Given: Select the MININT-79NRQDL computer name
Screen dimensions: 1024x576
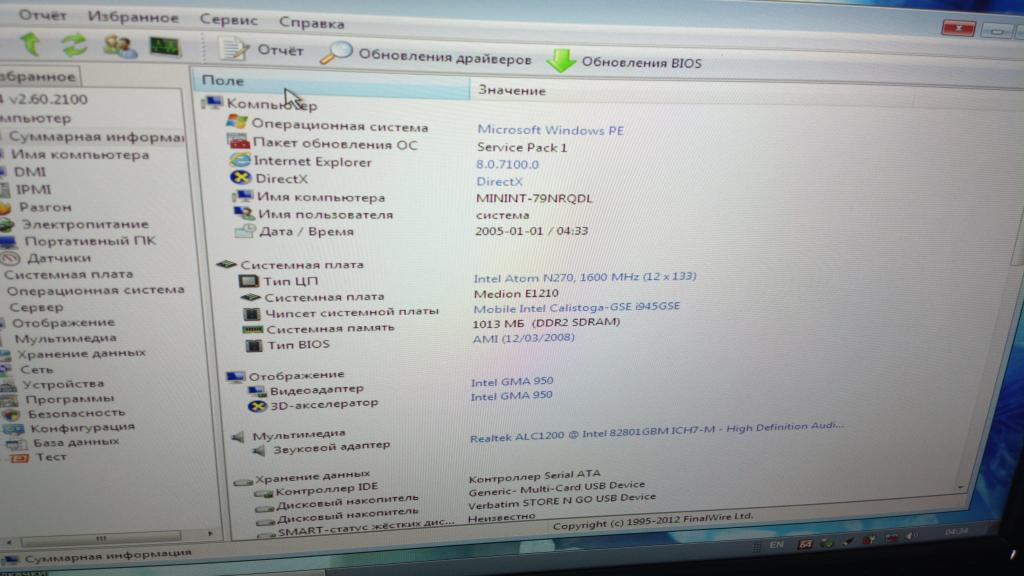Looking at the screenshot, I should point(534,199).
